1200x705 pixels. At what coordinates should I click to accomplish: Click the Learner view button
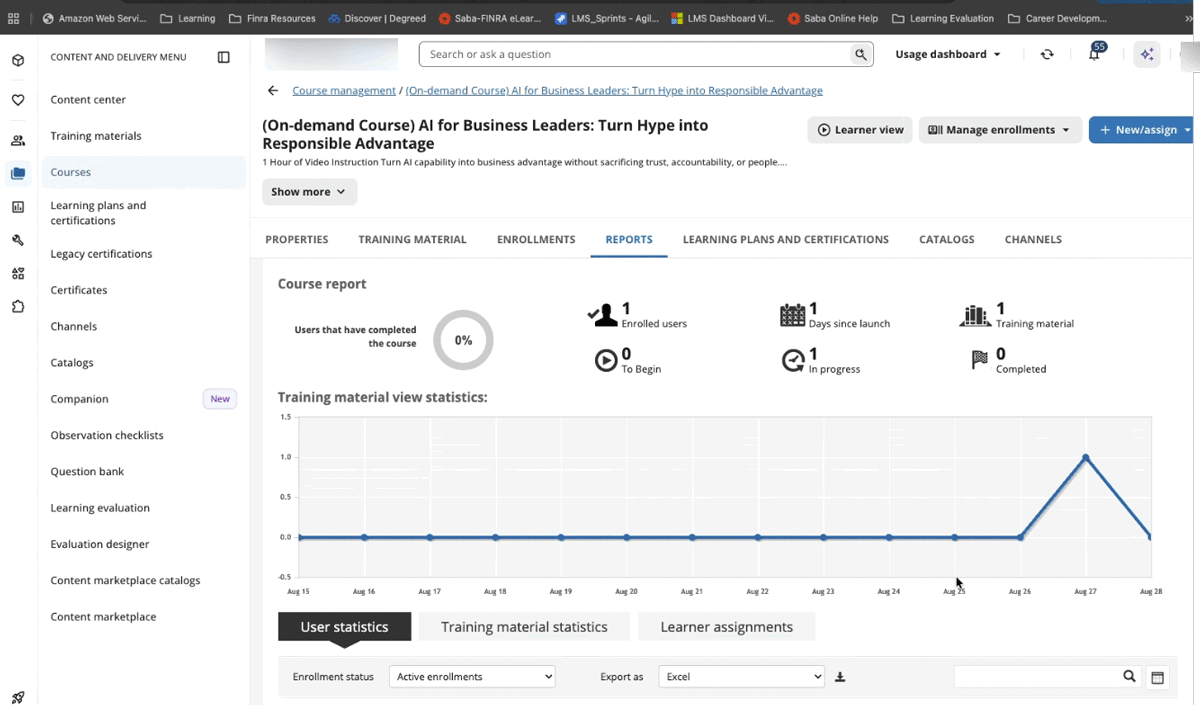tap(860, 130)
